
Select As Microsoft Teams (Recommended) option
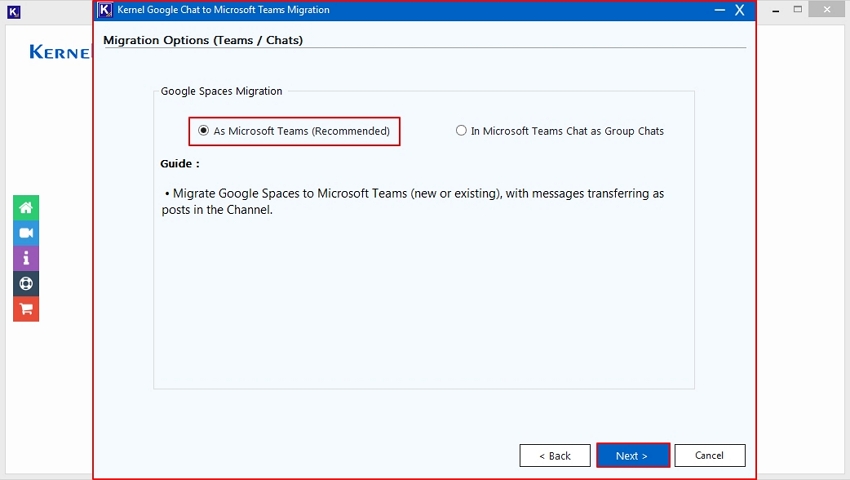coord(204,131)
